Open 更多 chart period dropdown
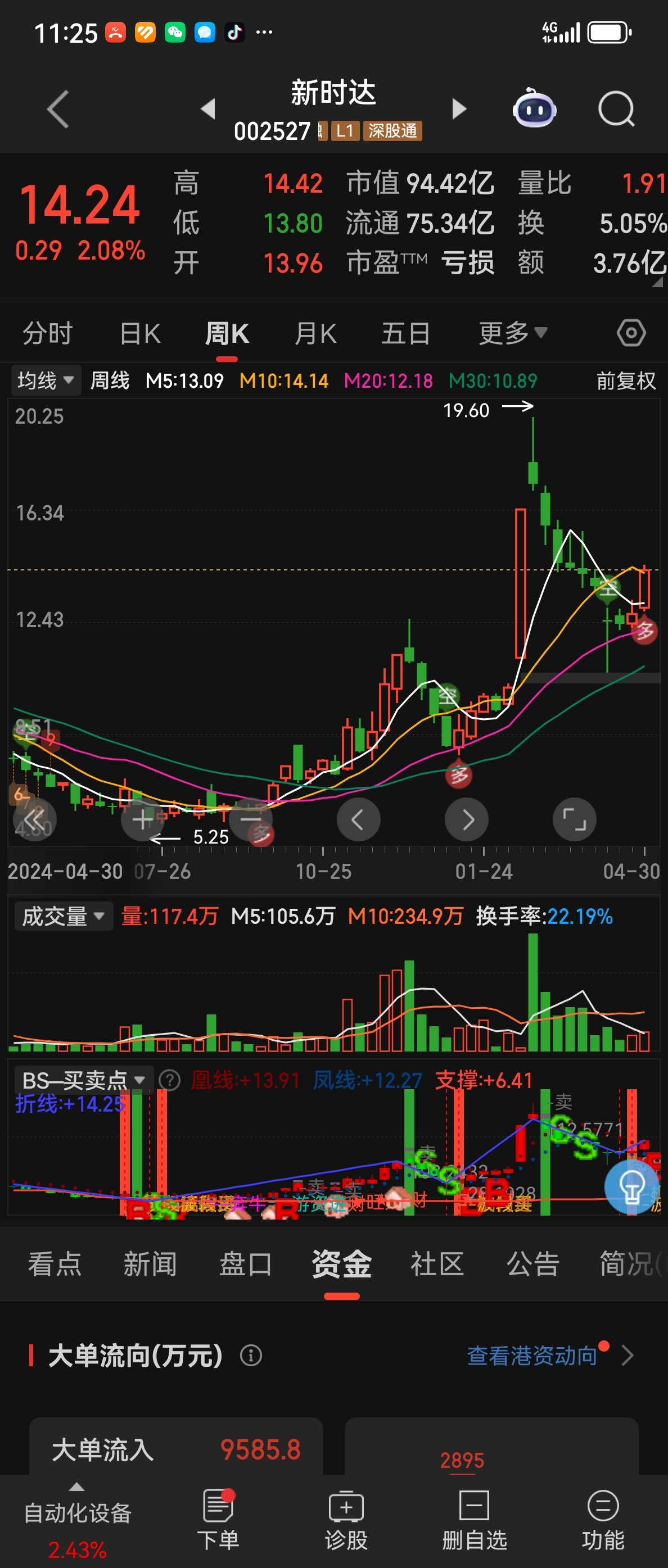Image resolution: width=668 pixels, height=1568 pixels. tap(513, 333)
